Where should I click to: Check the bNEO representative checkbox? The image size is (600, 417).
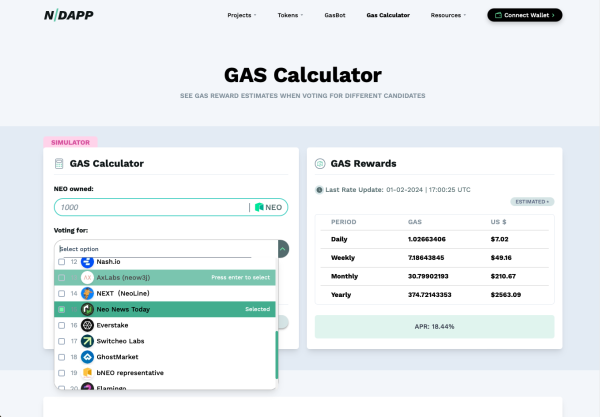pyautogui.click(x=62, y=373)
